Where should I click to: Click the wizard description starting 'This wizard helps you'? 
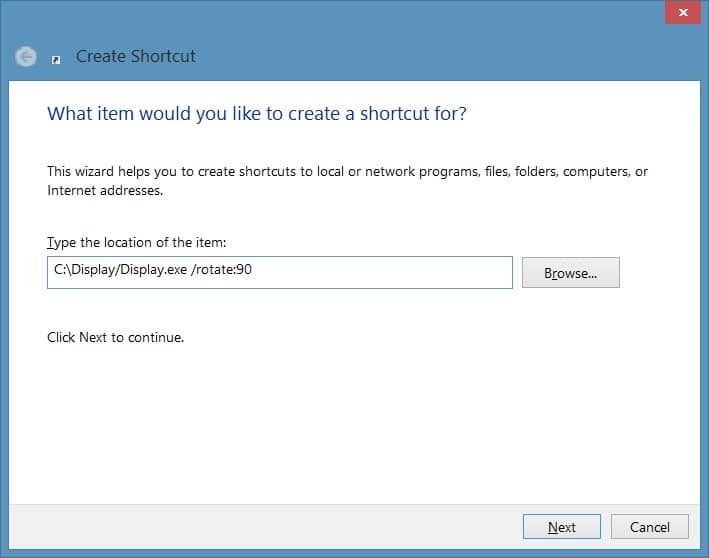pos(347,181)
